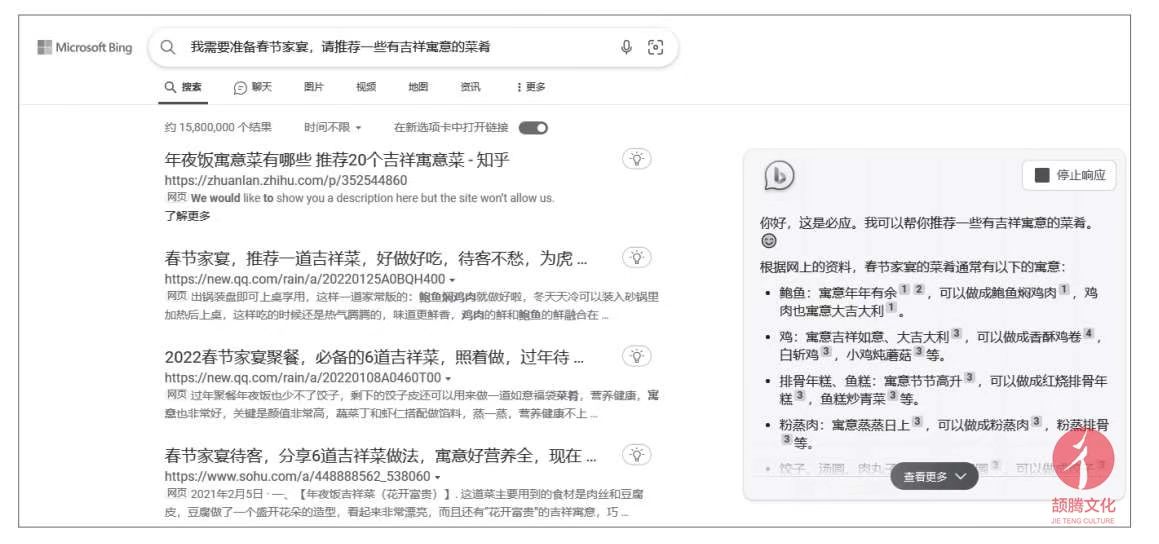Viewport: 1159px width, 544px height.
Task: Open visual search camera icon
Action: 656,47
